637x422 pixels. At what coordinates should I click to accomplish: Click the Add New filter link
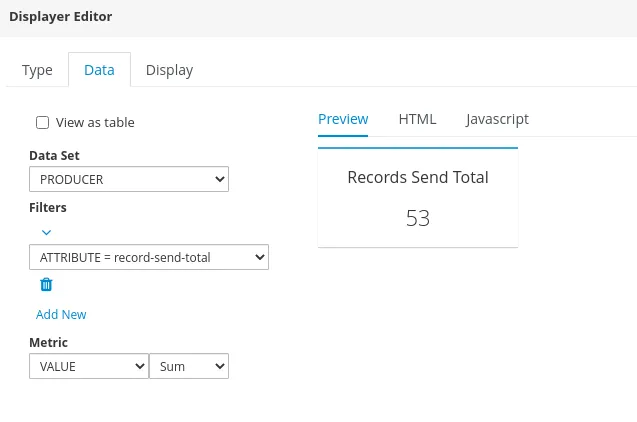tap(61, 314)
